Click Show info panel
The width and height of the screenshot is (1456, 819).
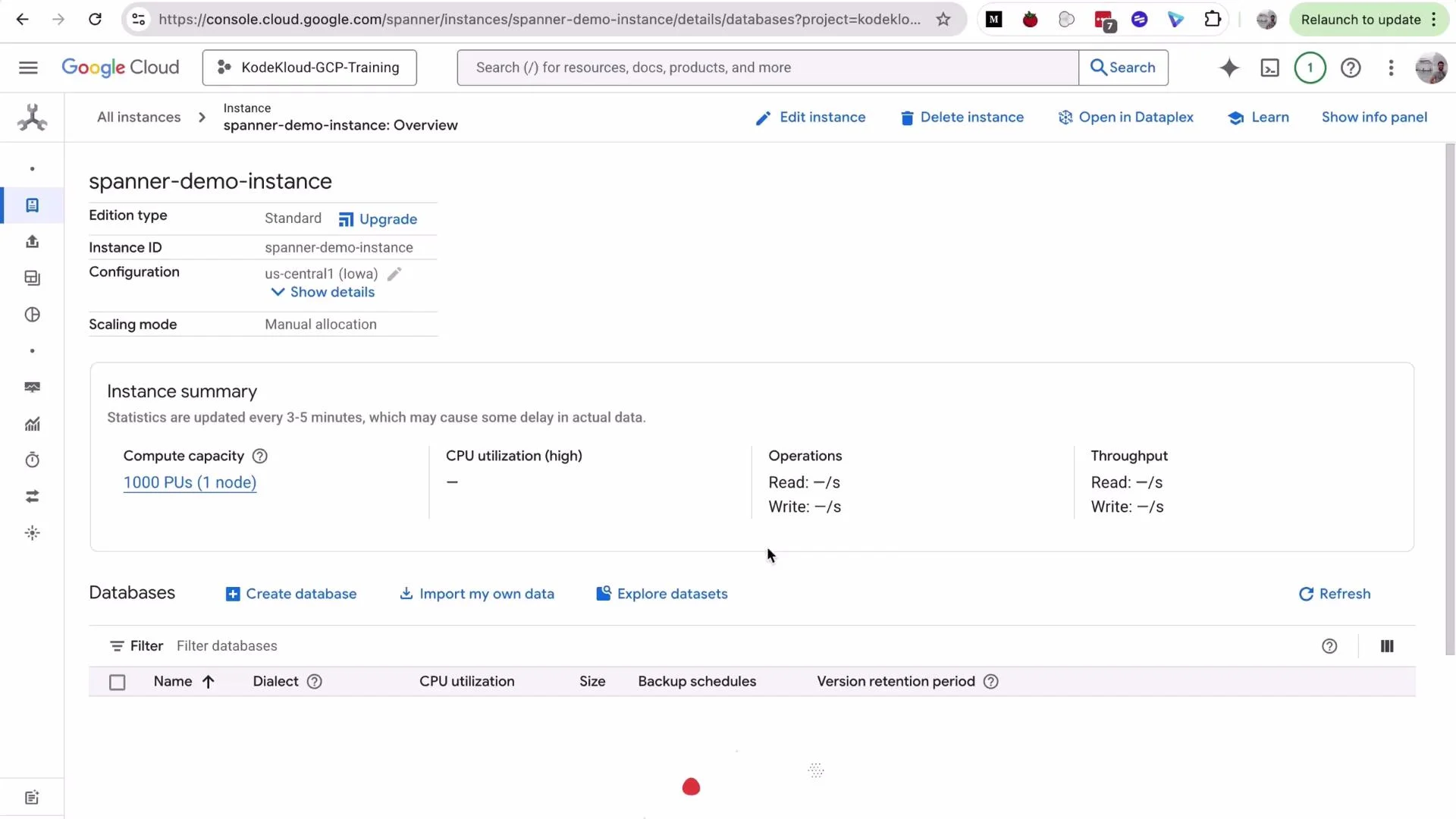(x=1374, y=118)
